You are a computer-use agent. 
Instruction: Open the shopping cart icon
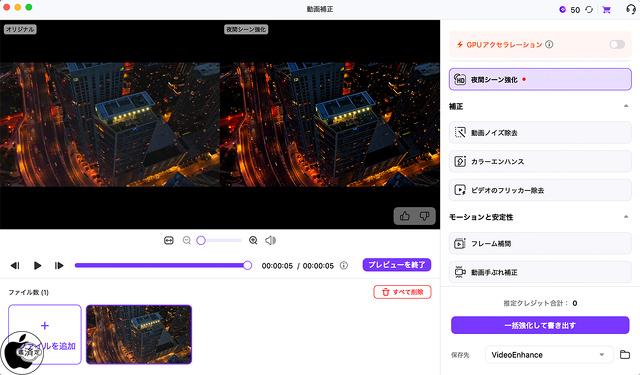(x=607, y=9)
